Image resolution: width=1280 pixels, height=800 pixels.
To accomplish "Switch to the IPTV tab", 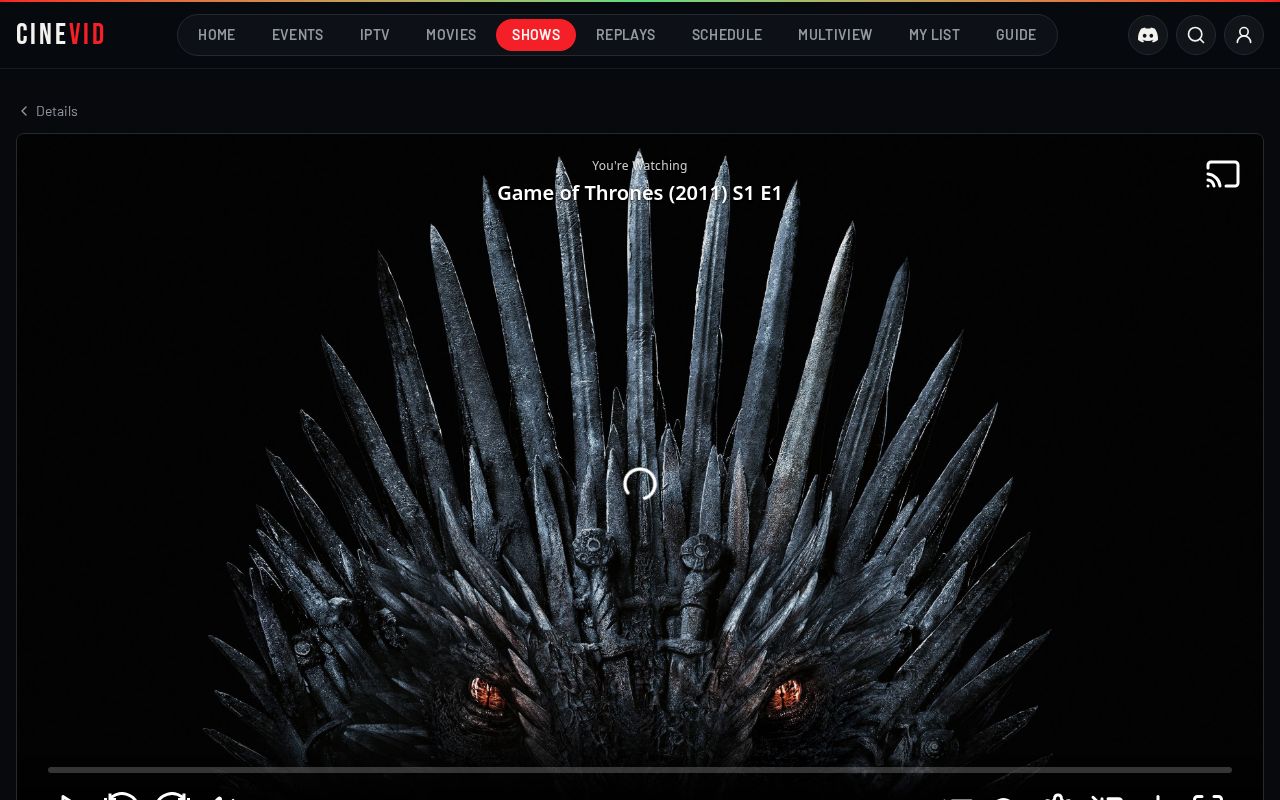I will coord(375,35).
